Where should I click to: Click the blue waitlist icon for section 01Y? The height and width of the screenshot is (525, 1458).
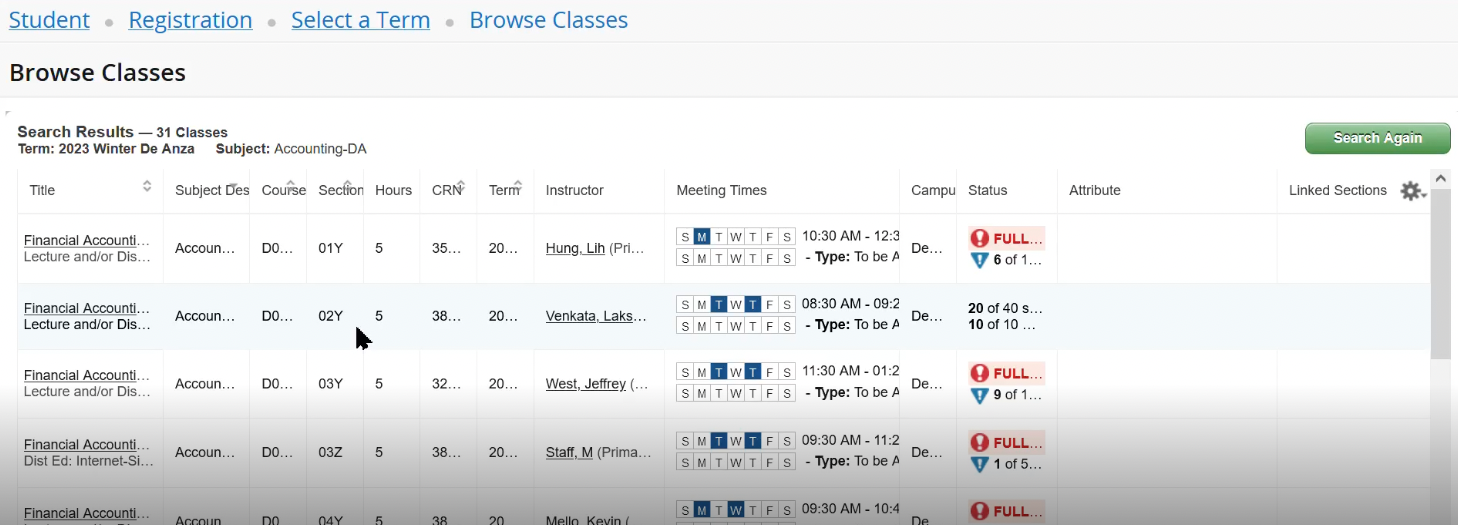tap(980, 260)
